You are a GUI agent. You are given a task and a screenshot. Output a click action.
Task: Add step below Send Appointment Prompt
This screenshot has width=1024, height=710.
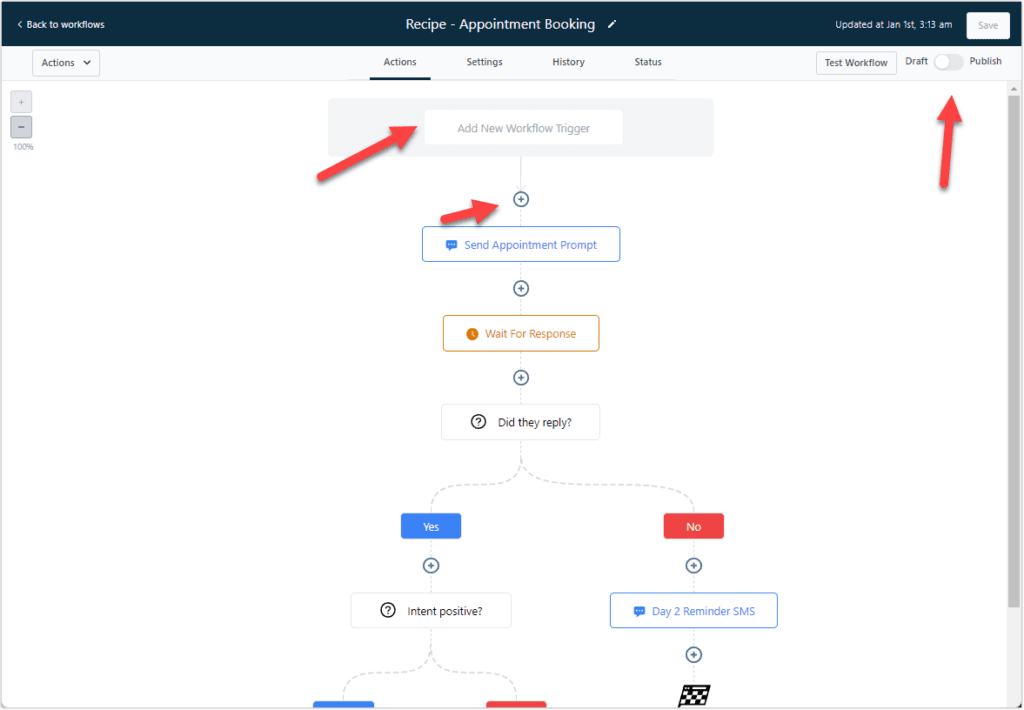tap(520, 288)
